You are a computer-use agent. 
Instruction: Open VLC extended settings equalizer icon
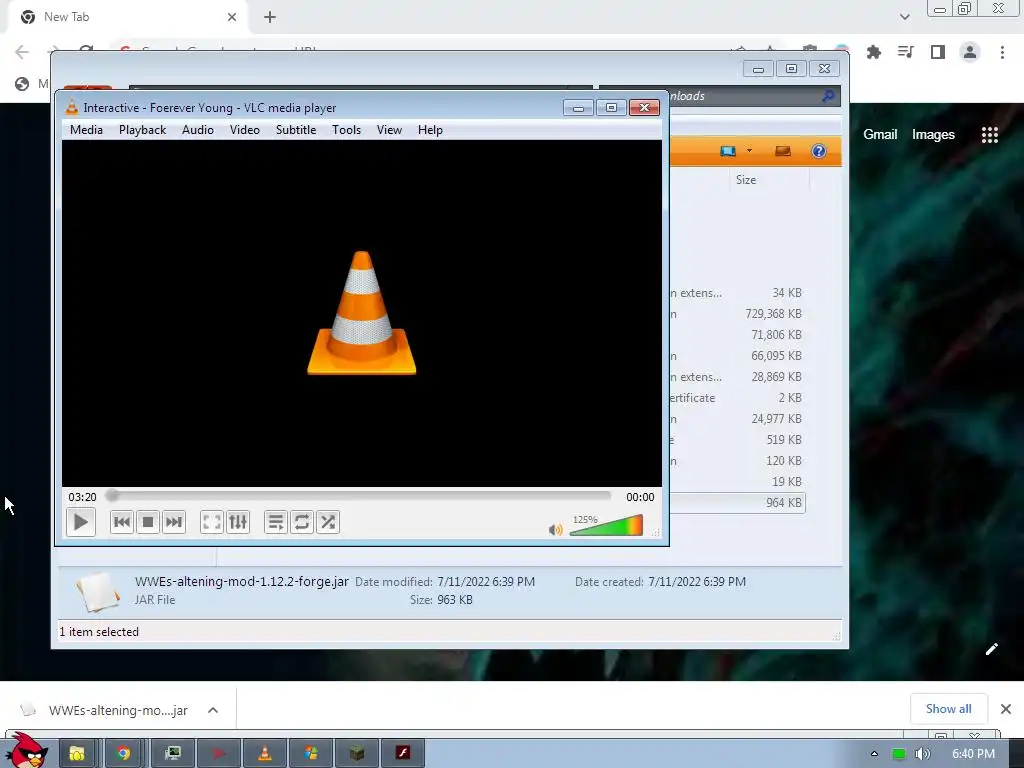(238, 522)
